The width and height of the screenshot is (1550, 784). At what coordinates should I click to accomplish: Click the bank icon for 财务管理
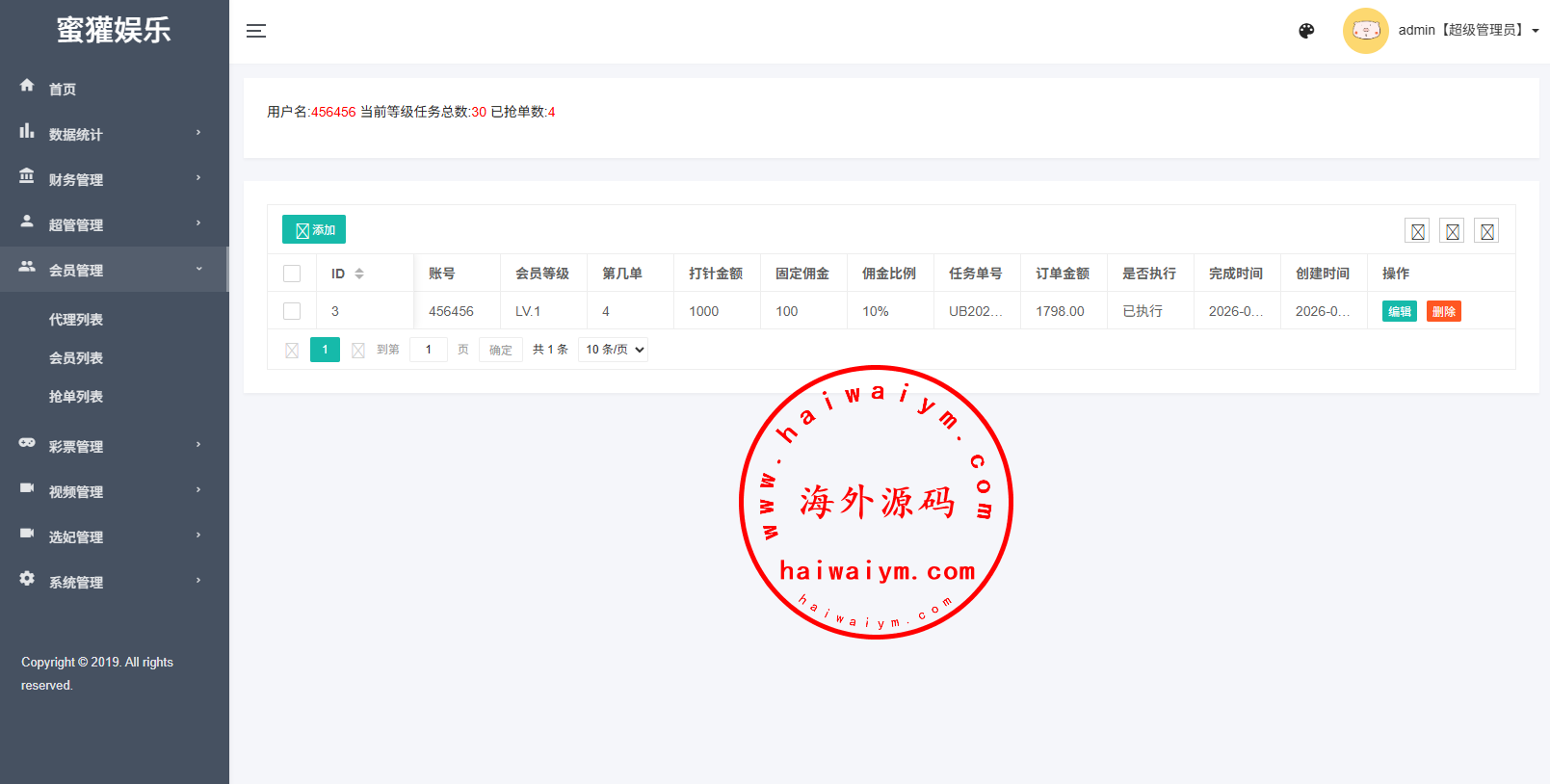(27, 176)
